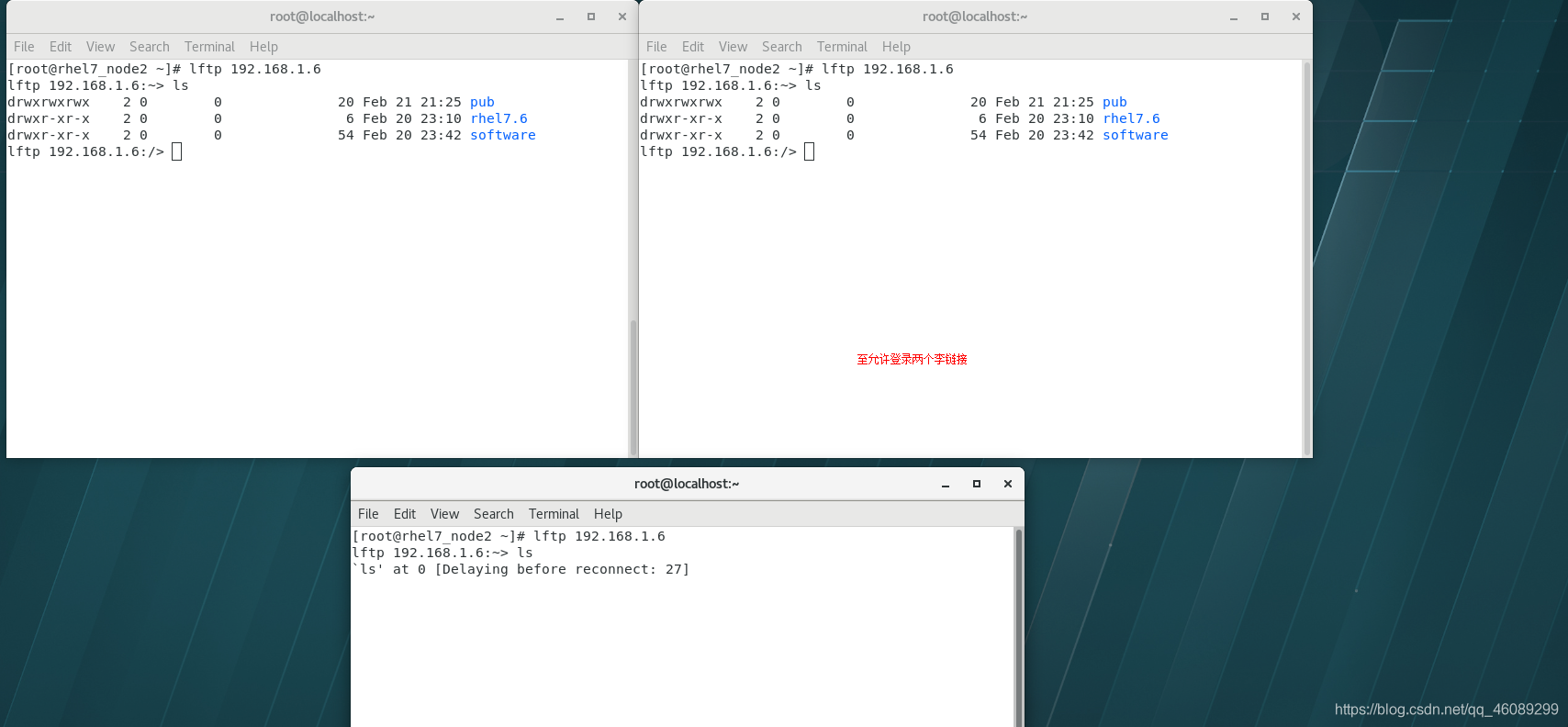Open Edit menu in left terminal window
Image resolution: width=1568 pixels, height=727 pixels.
[61, 47]
